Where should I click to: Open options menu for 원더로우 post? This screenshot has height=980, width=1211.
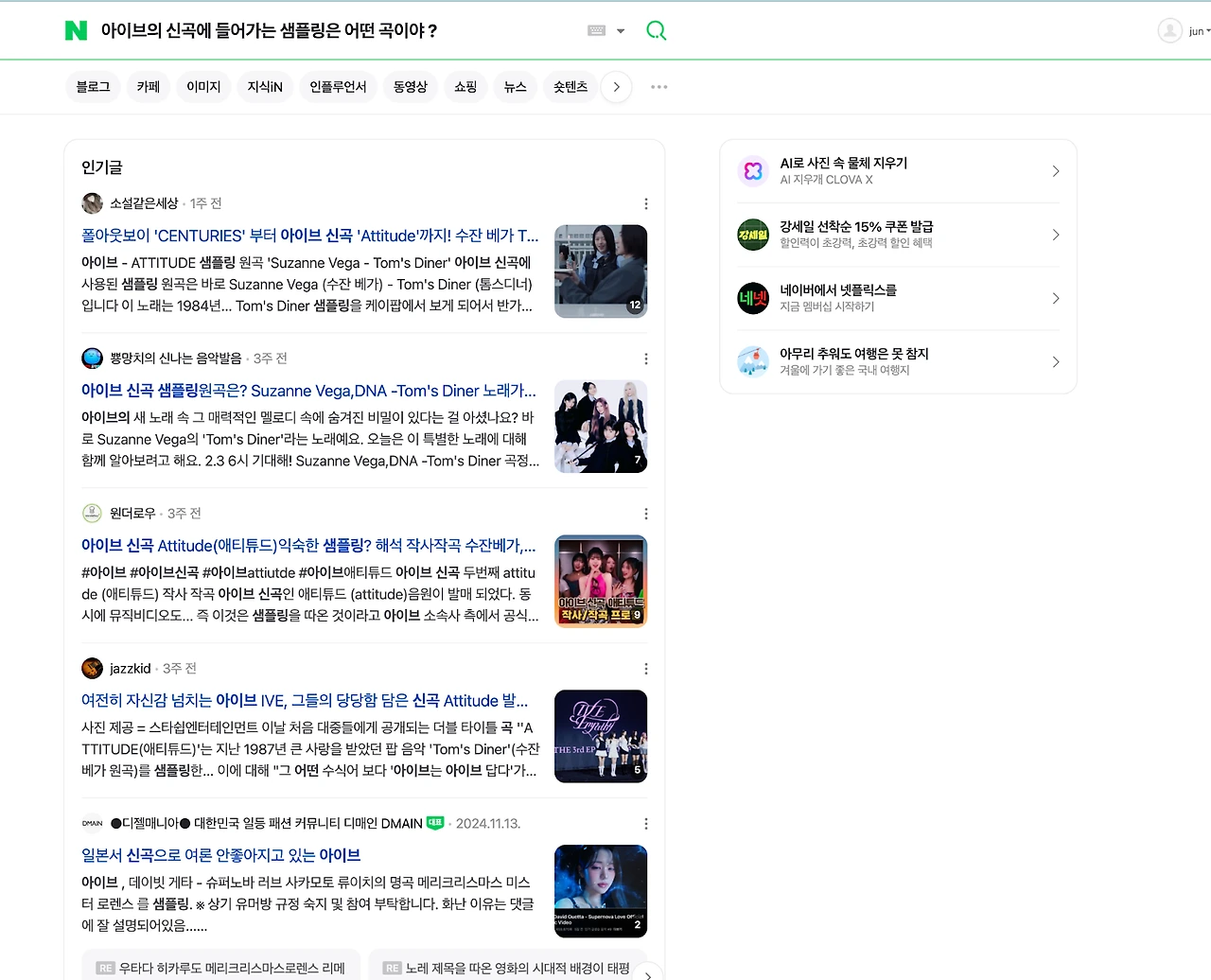coord(646,515)
